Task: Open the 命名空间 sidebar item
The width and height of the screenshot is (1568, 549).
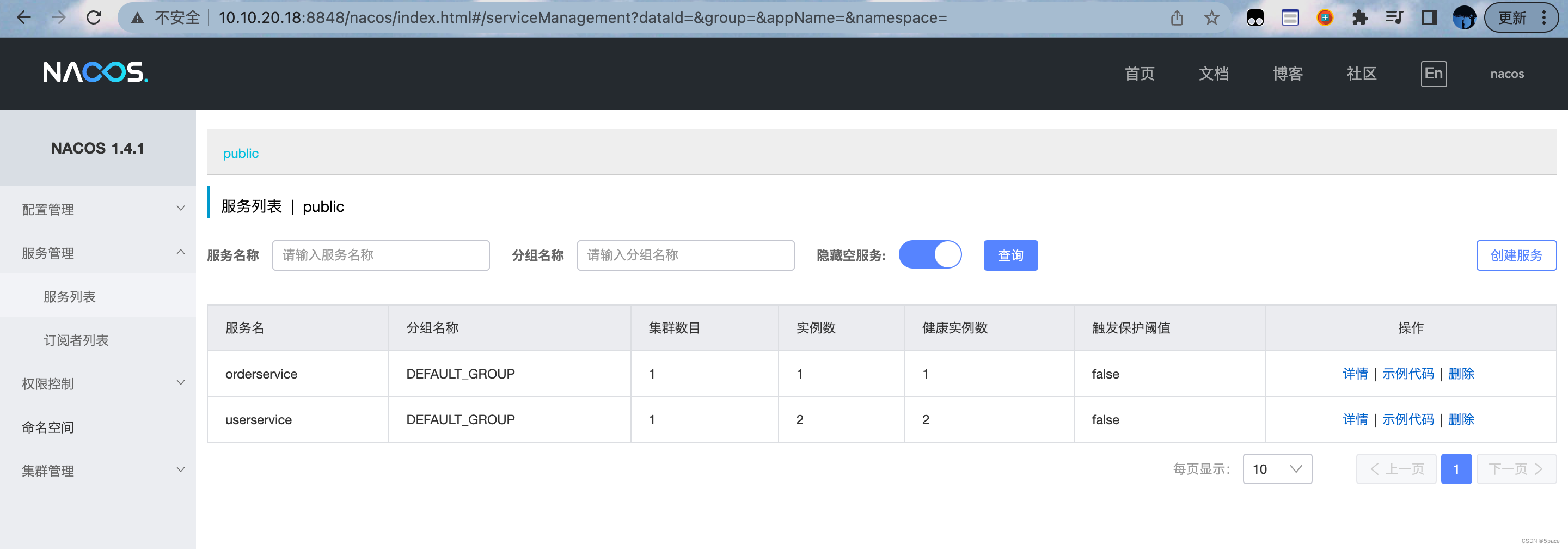Action: 98,427
